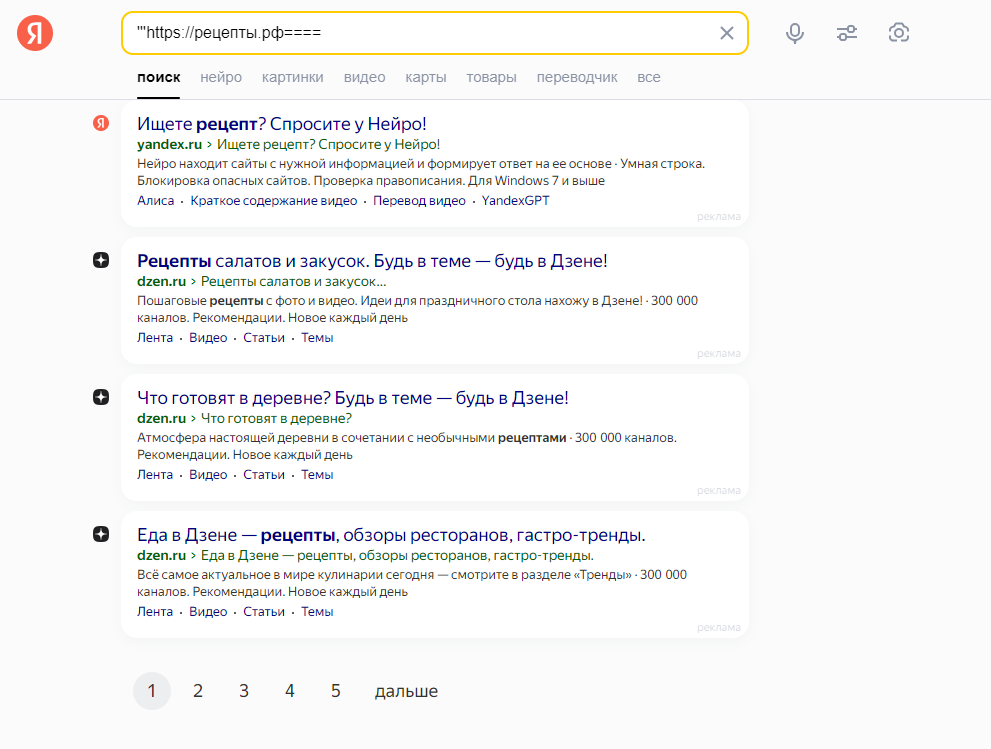This screenshot has height=749, width=991.
Task: Switch to the видео tab
Action: click(364, 77)
